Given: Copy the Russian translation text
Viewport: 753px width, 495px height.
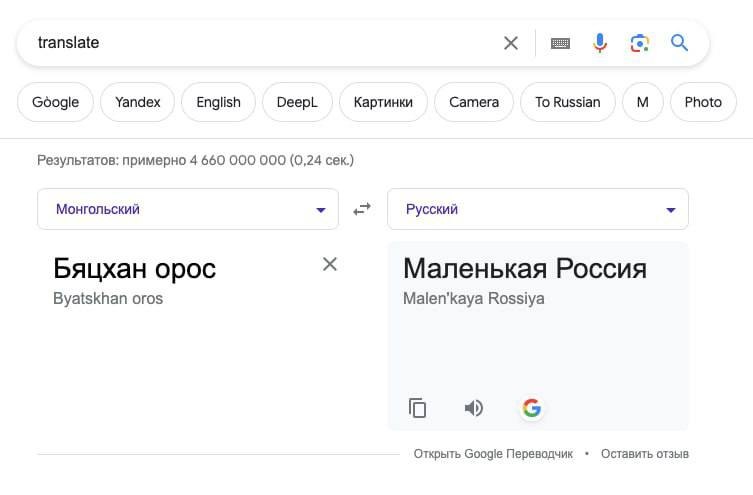Looking at the screenshot, I should tap(417, 408).
